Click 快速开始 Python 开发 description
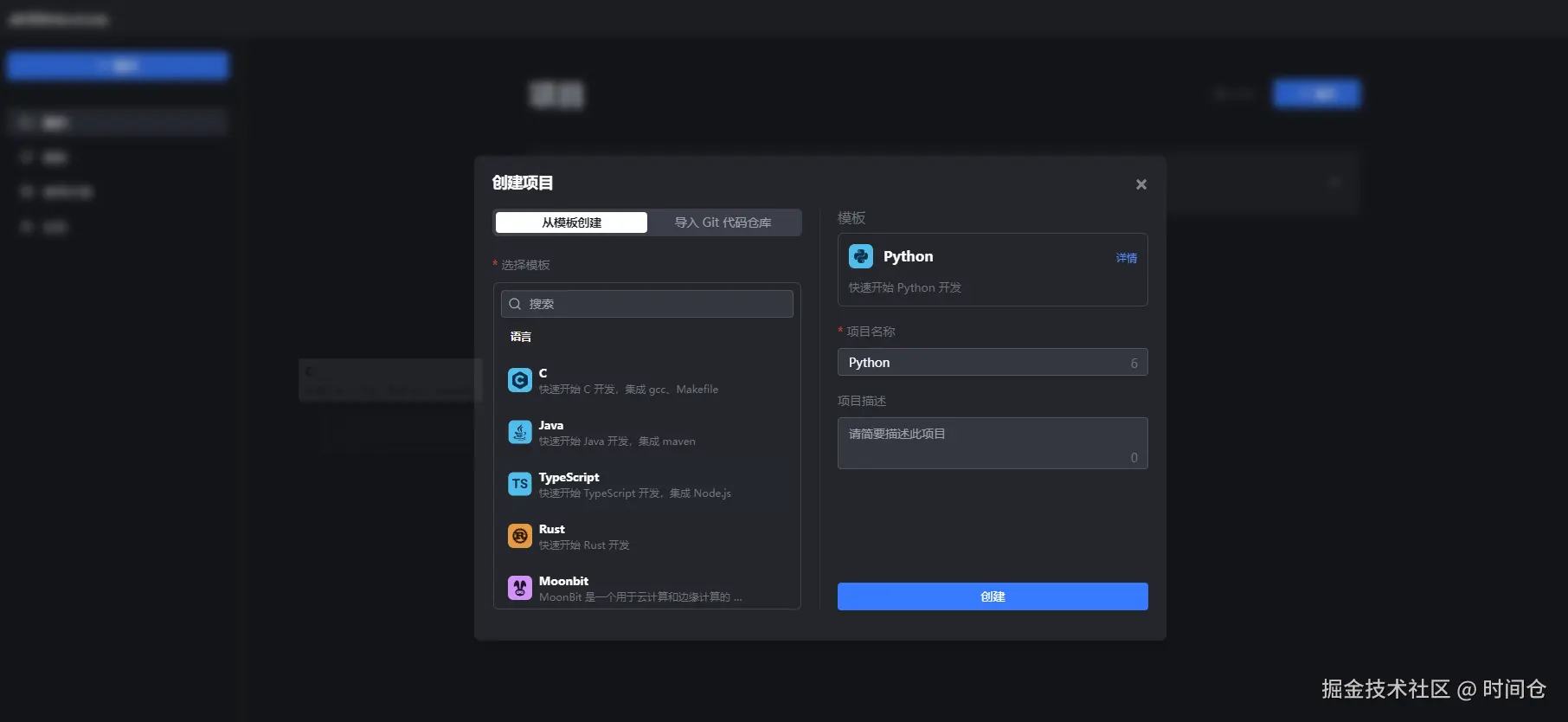The height and width of the screenshot is (722, 1568). [x=905, y=287]
